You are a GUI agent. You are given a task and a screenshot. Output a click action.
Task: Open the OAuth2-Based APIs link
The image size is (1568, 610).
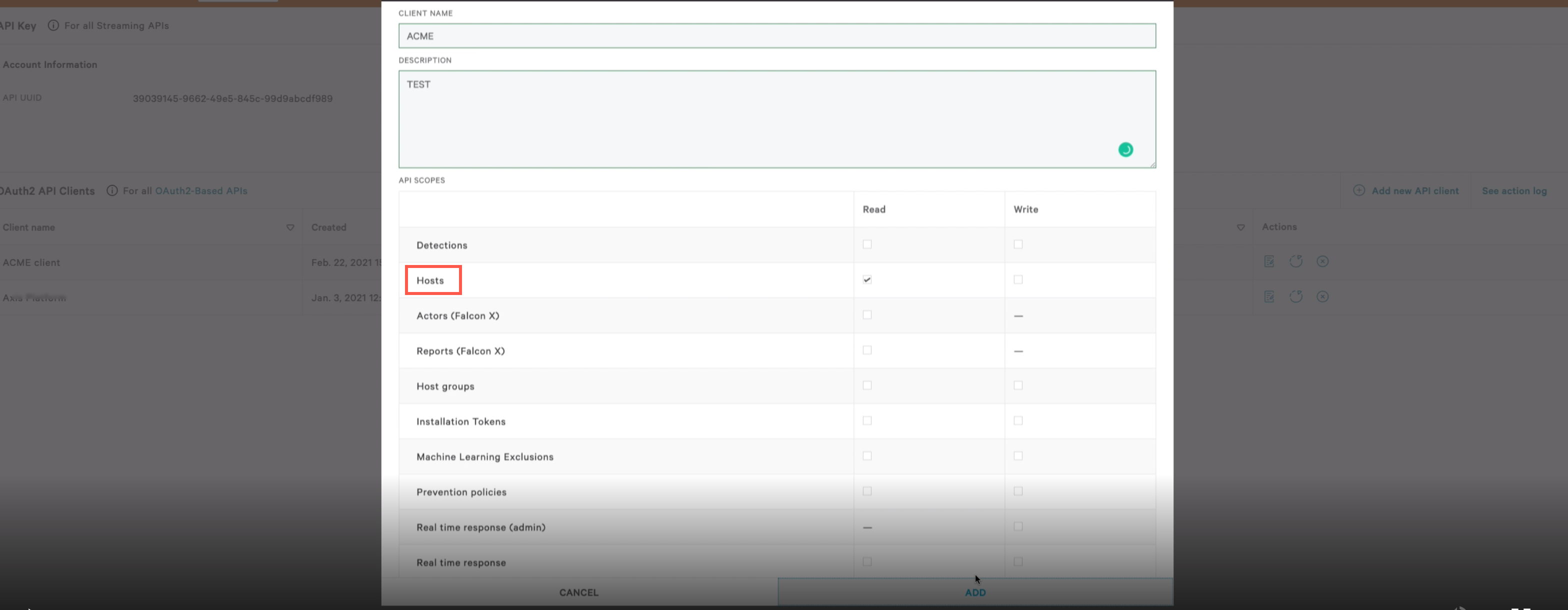tap(201, 191)
